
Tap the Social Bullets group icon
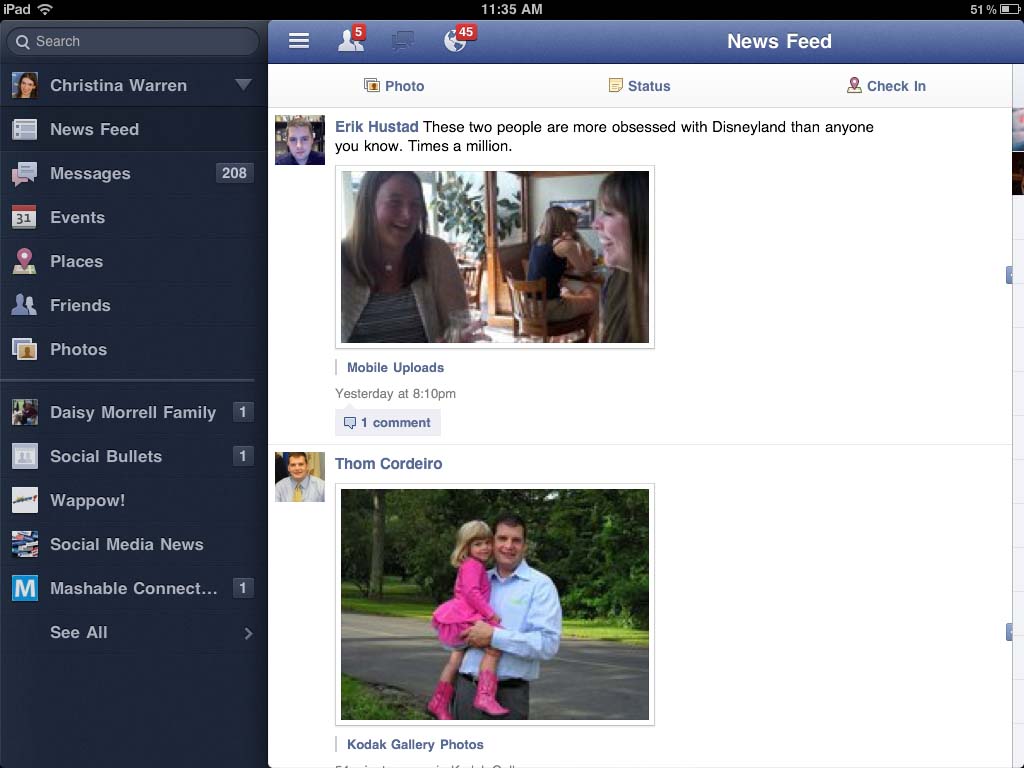pos(25,456)
